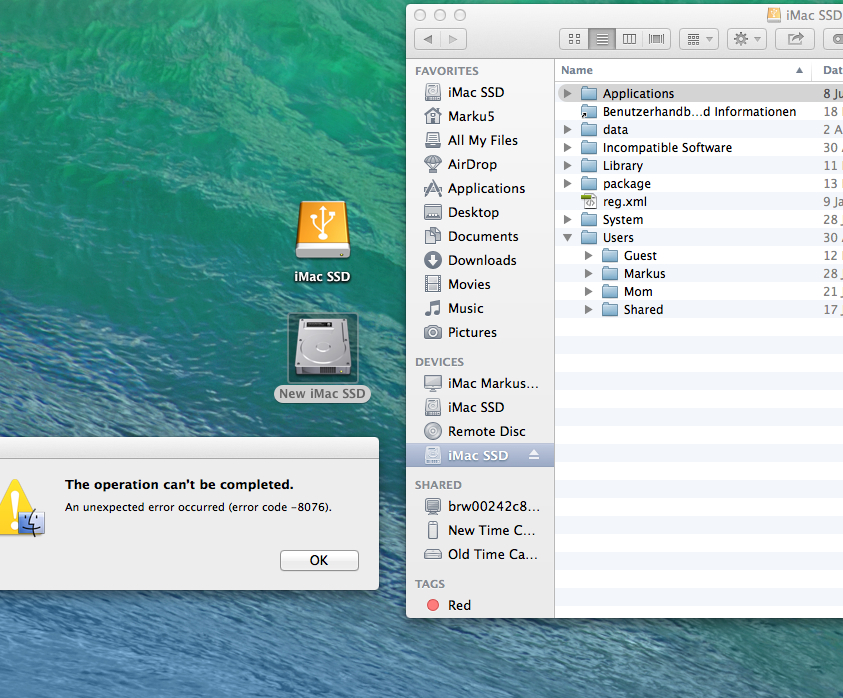Select highlighted iMac SSD device in sidebar
The height and width of the screenshot is (698, 843).
click(480, 455)
